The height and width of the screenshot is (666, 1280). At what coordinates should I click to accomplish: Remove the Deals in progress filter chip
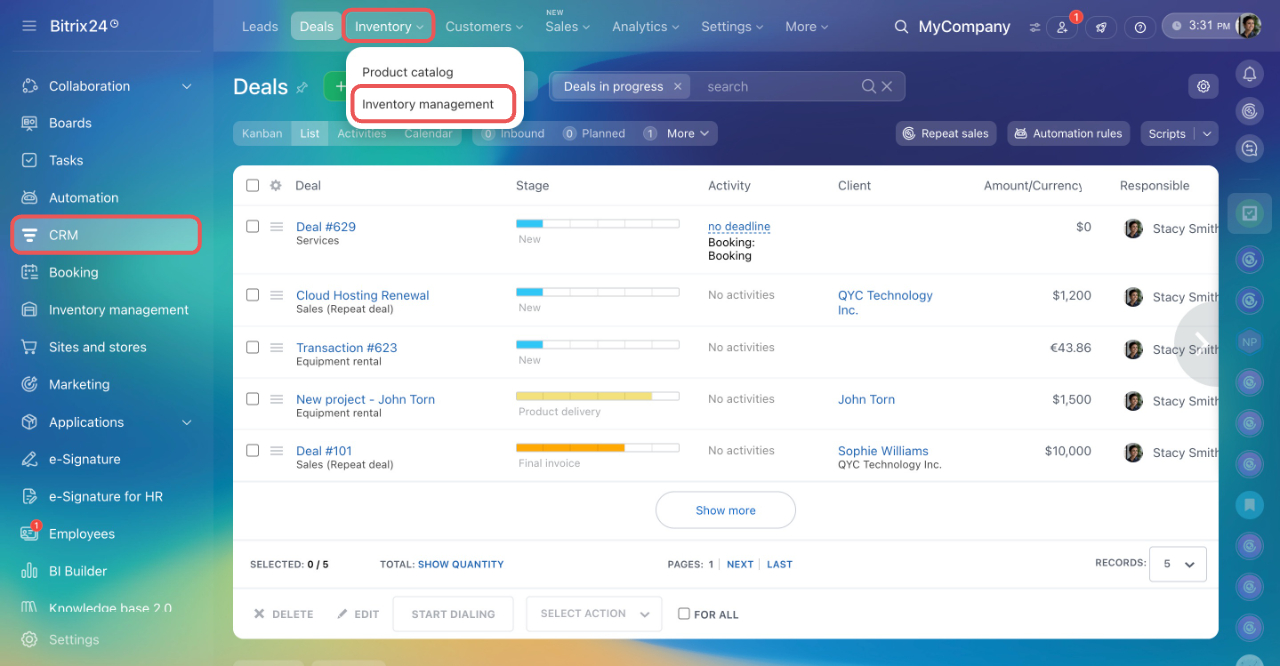click(677, 87)
